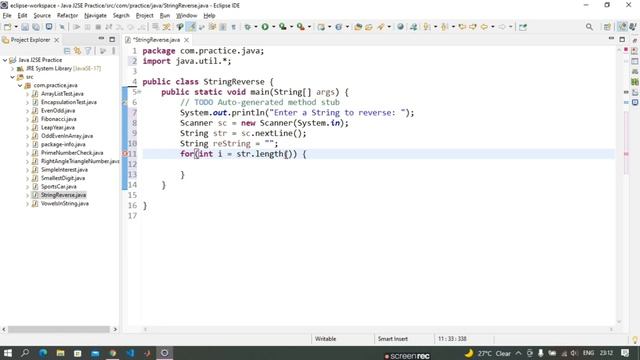Open the Project menu
Viewport: 640px width, 360px height.
pos(144,16)
